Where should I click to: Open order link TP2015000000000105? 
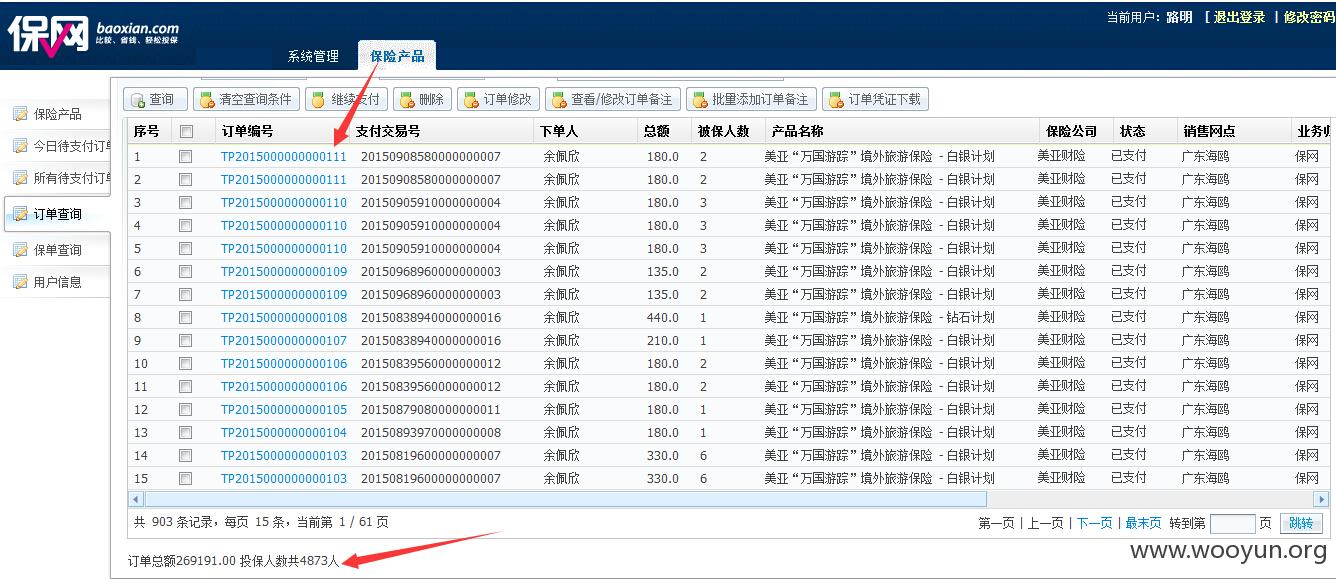(284, 410)
